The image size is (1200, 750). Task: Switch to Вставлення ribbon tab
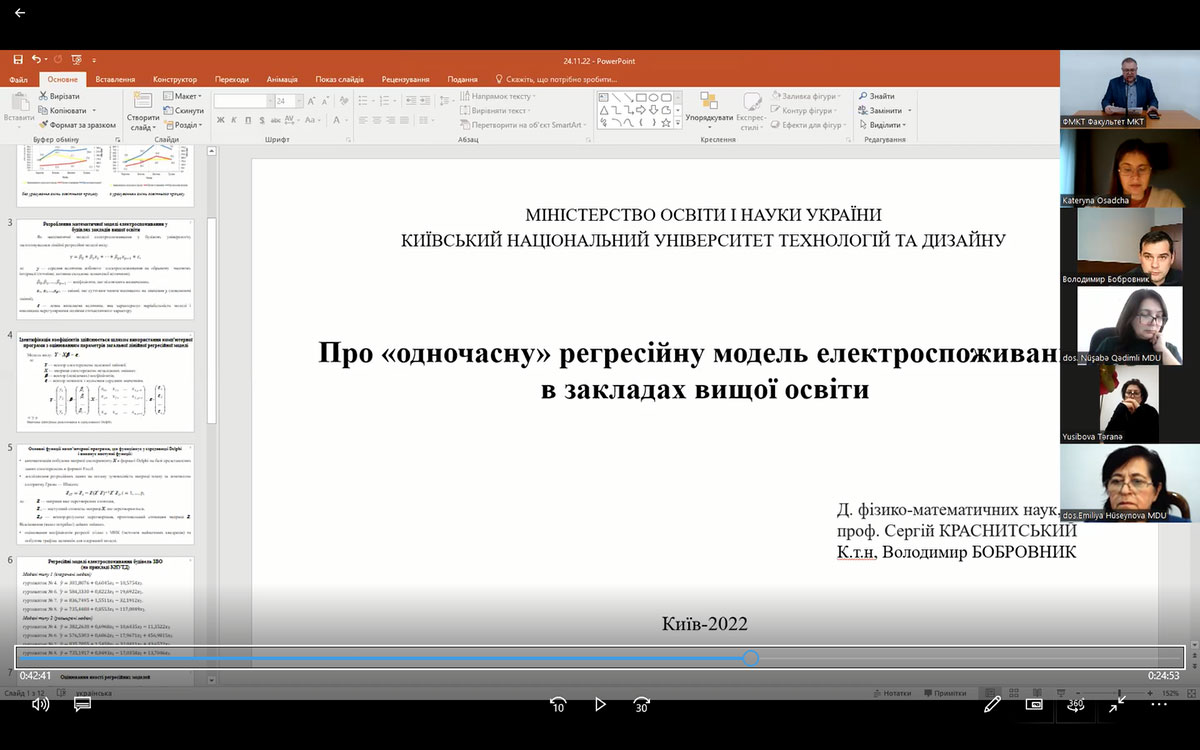coord(116,79)
